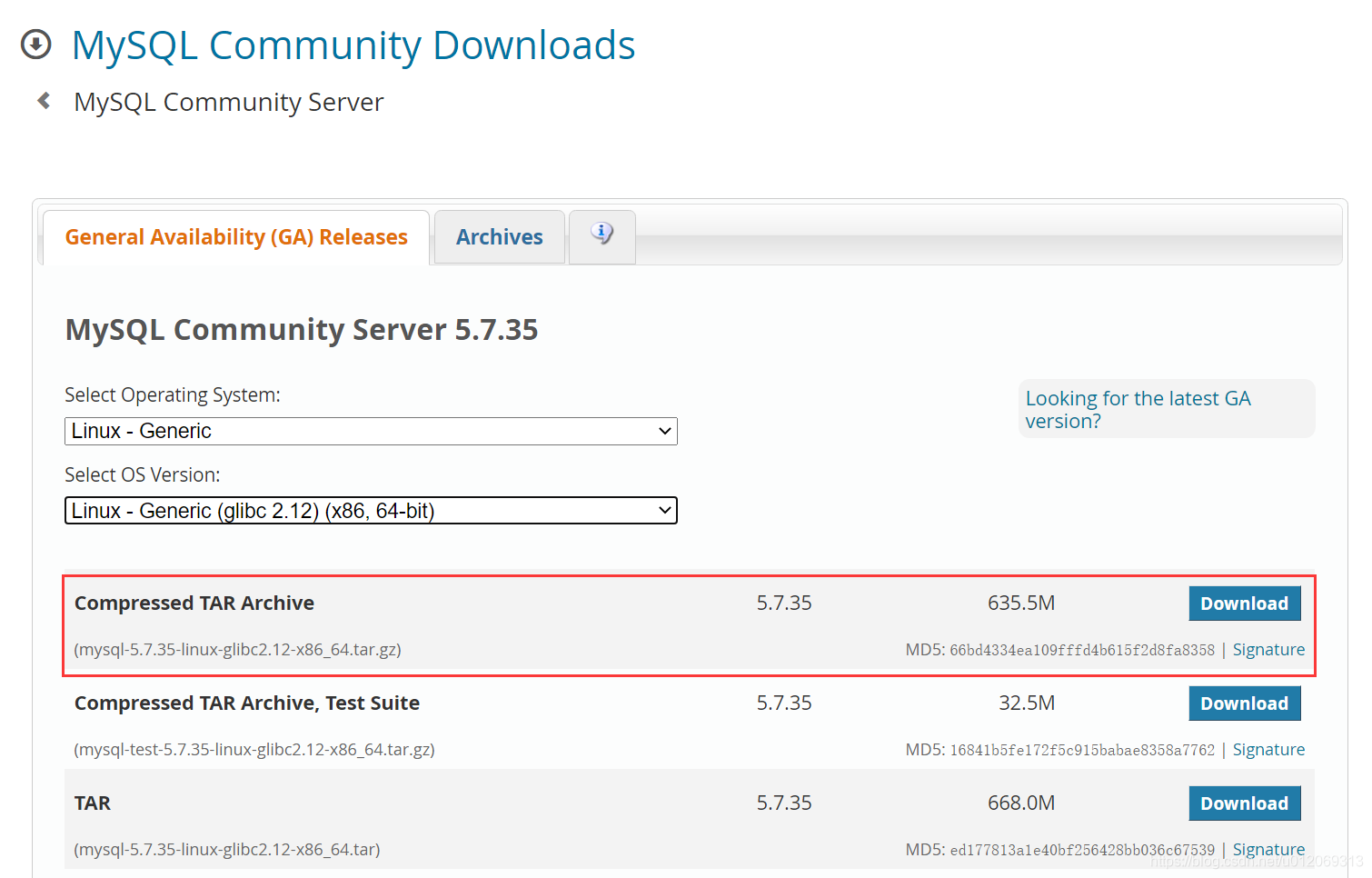Open Signature link for the TAR package
This screenshot has width=1372, height=878.
(1268, 850)
